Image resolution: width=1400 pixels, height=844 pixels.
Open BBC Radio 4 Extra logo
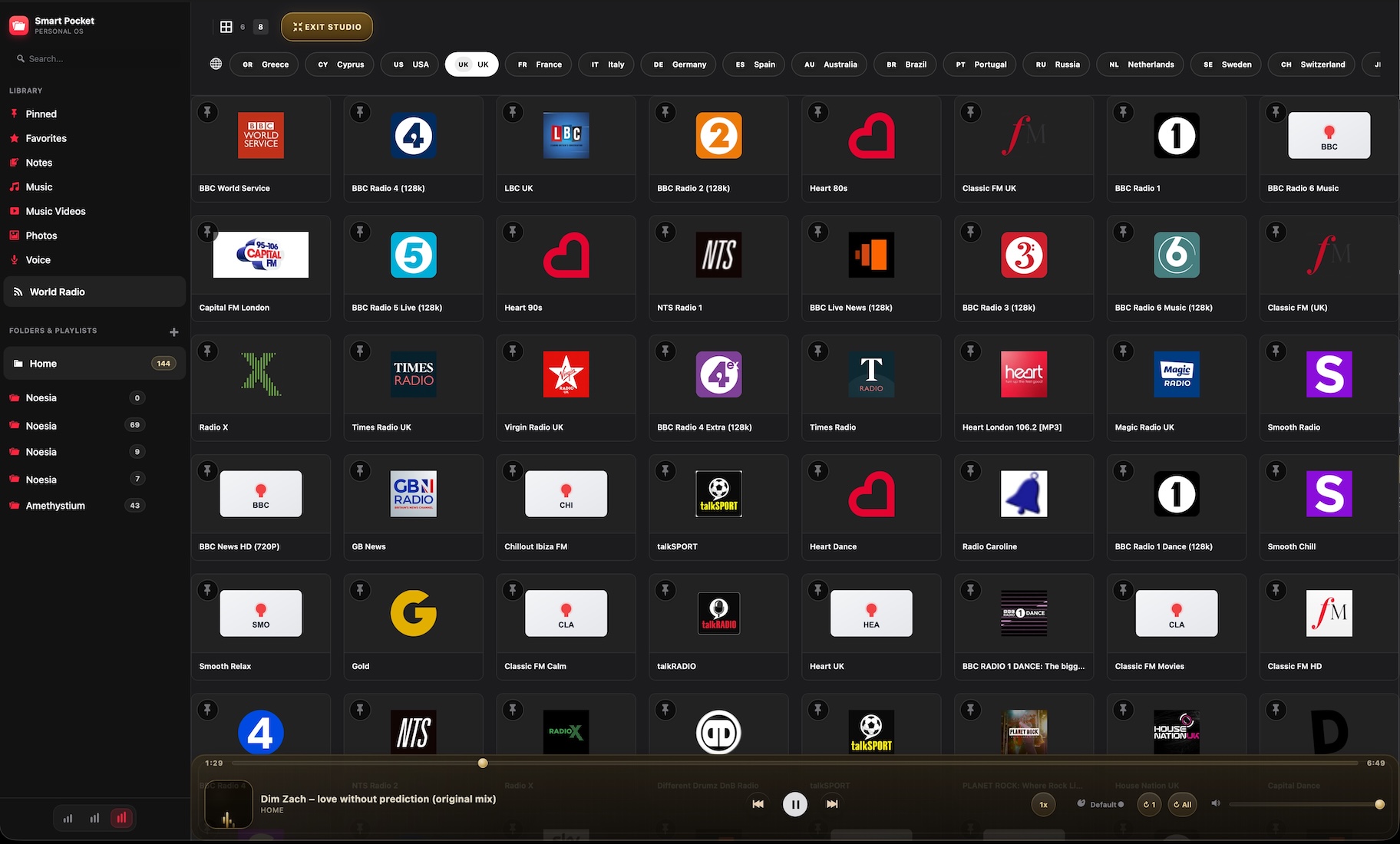(719, 374)
